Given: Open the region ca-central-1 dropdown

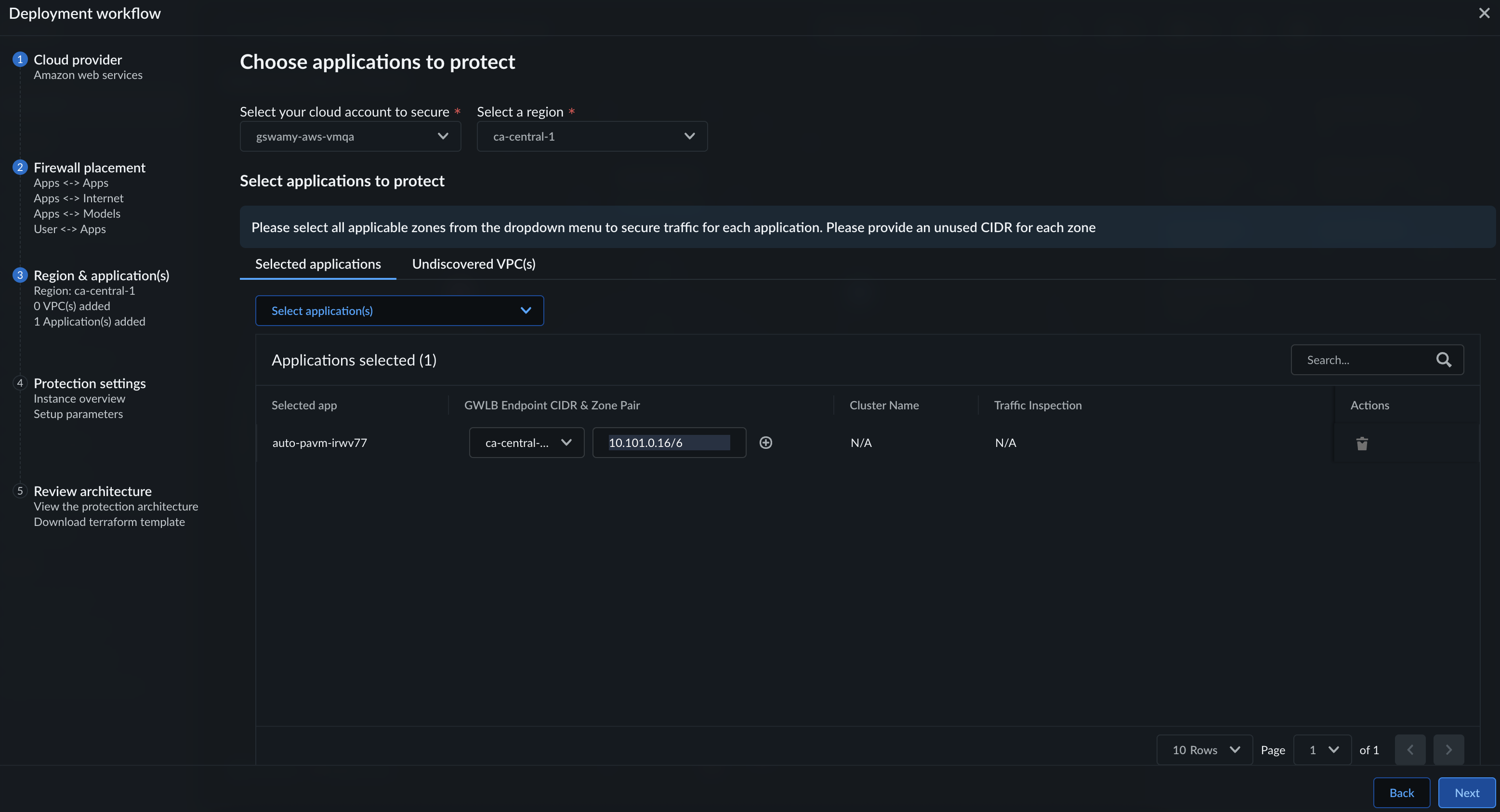Looking at the screenshot, I should tap(592, 136).
